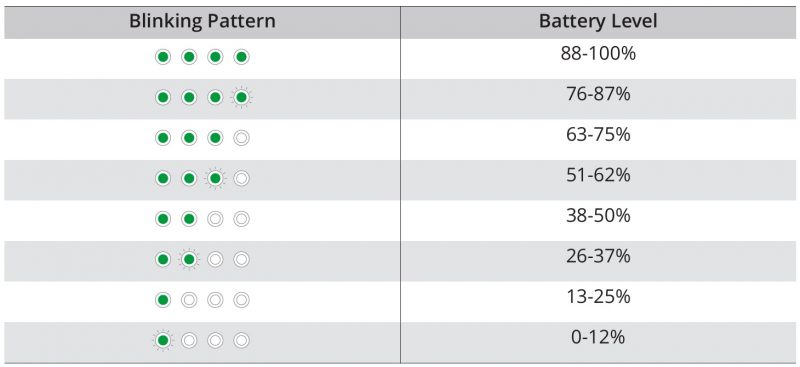The image size is (800, 367).
Task: Click the 76-87% battery level text
Action: (x=598, y=94)
